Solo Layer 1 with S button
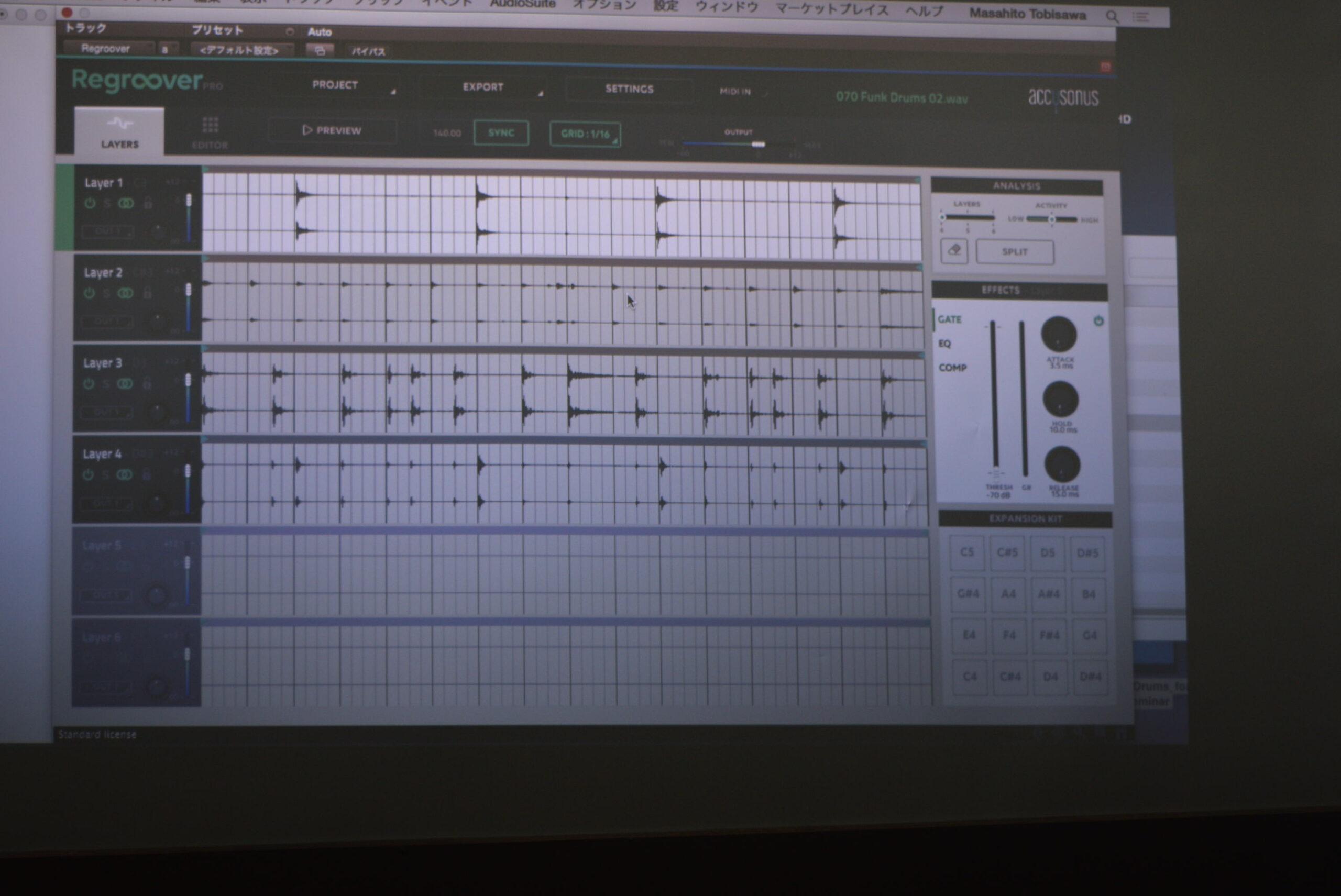This screenshot has height=896, width=1341. click(107, 203)
